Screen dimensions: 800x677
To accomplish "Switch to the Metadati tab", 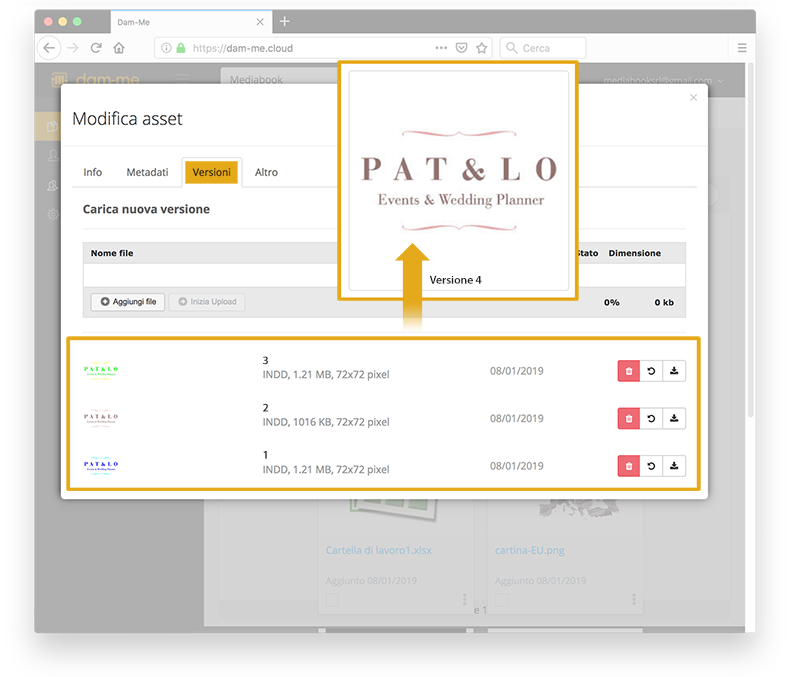I will click(x=147, y=172).
